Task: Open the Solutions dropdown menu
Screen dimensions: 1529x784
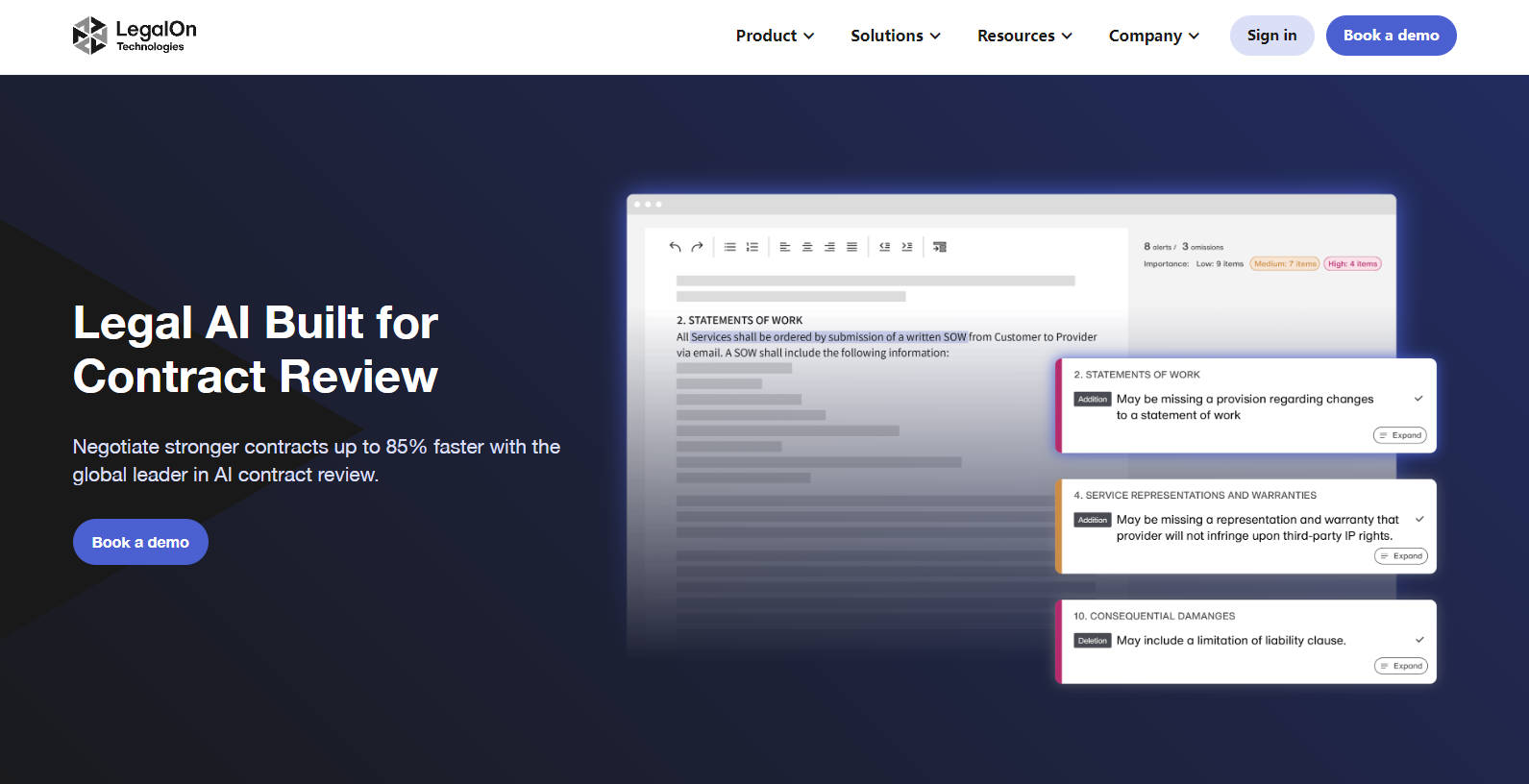Action: tap(895, 36)
